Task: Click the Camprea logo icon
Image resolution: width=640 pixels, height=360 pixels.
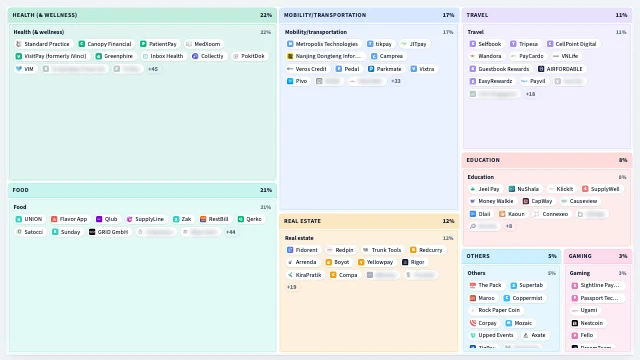Action: tap(374, 56)
